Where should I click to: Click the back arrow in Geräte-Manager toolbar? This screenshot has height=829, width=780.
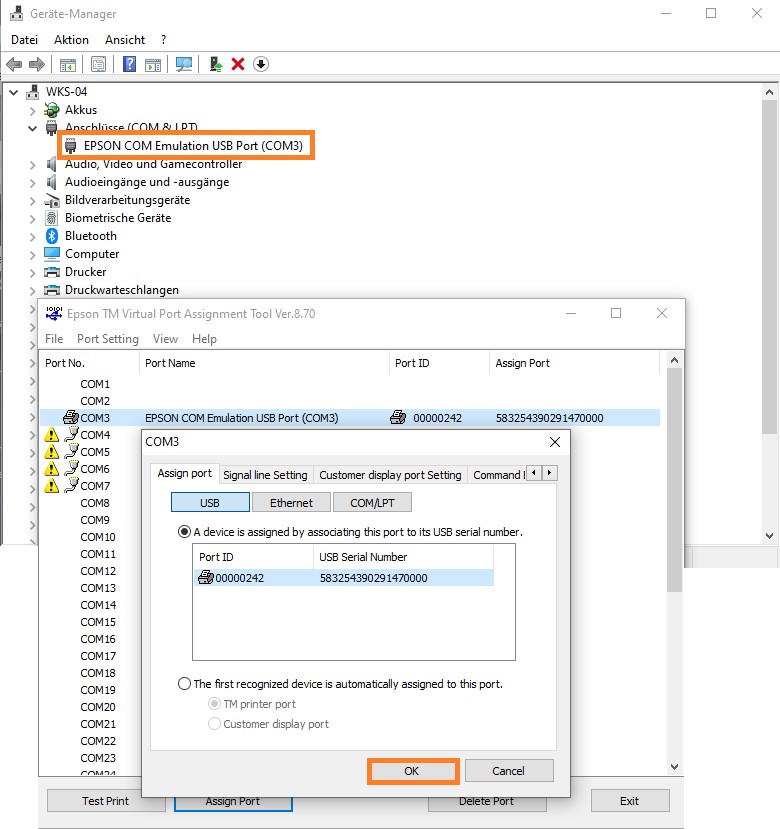[14, 65]
